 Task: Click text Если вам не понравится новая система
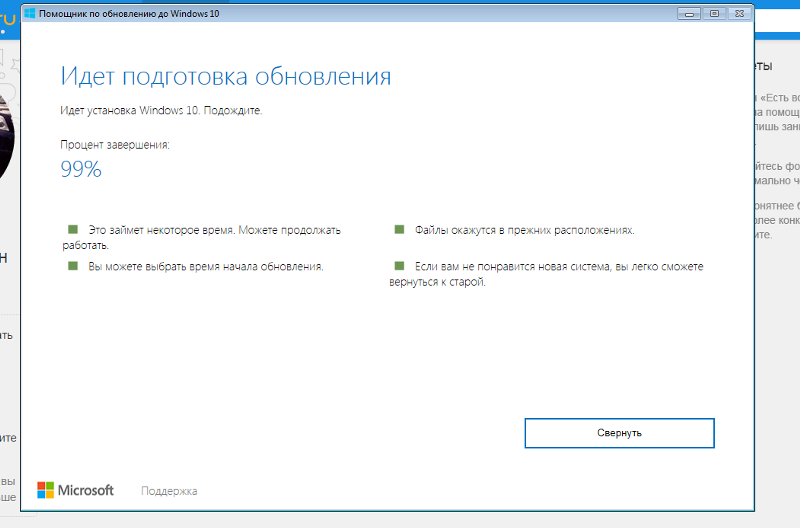(x=512, y=266)
